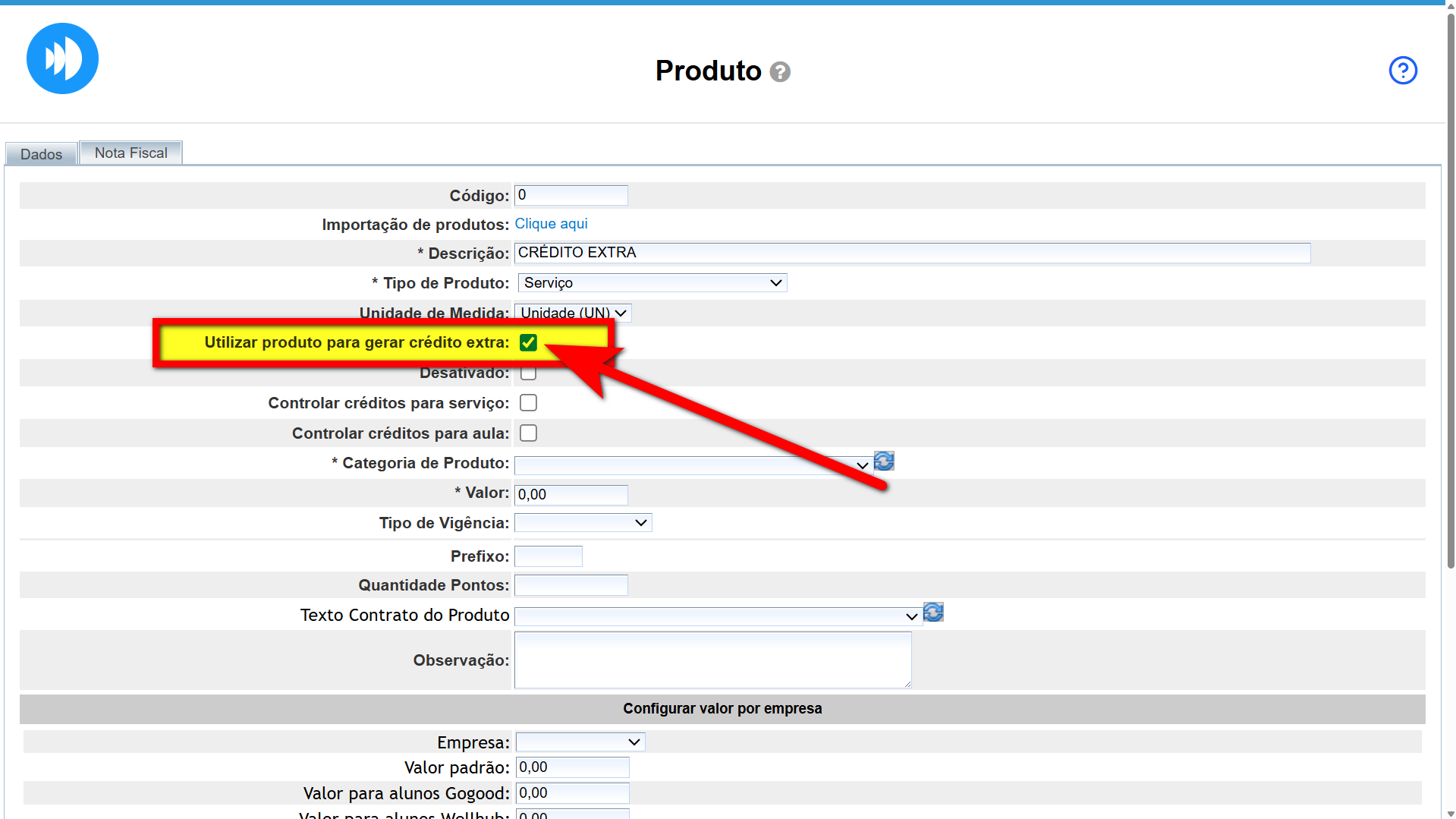Uncheck Utilizar produto para gerar crédito extra
Viewport: 1456px width, 819px height.
528,342
